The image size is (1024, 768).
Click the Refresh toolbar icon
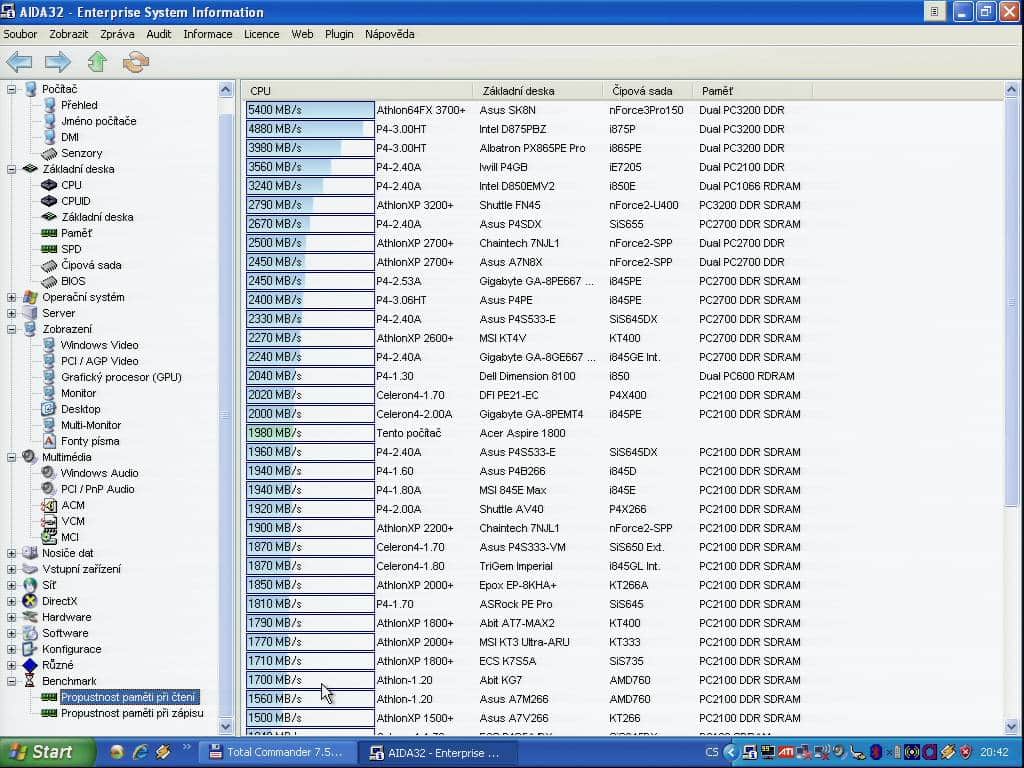click(136, 62)
